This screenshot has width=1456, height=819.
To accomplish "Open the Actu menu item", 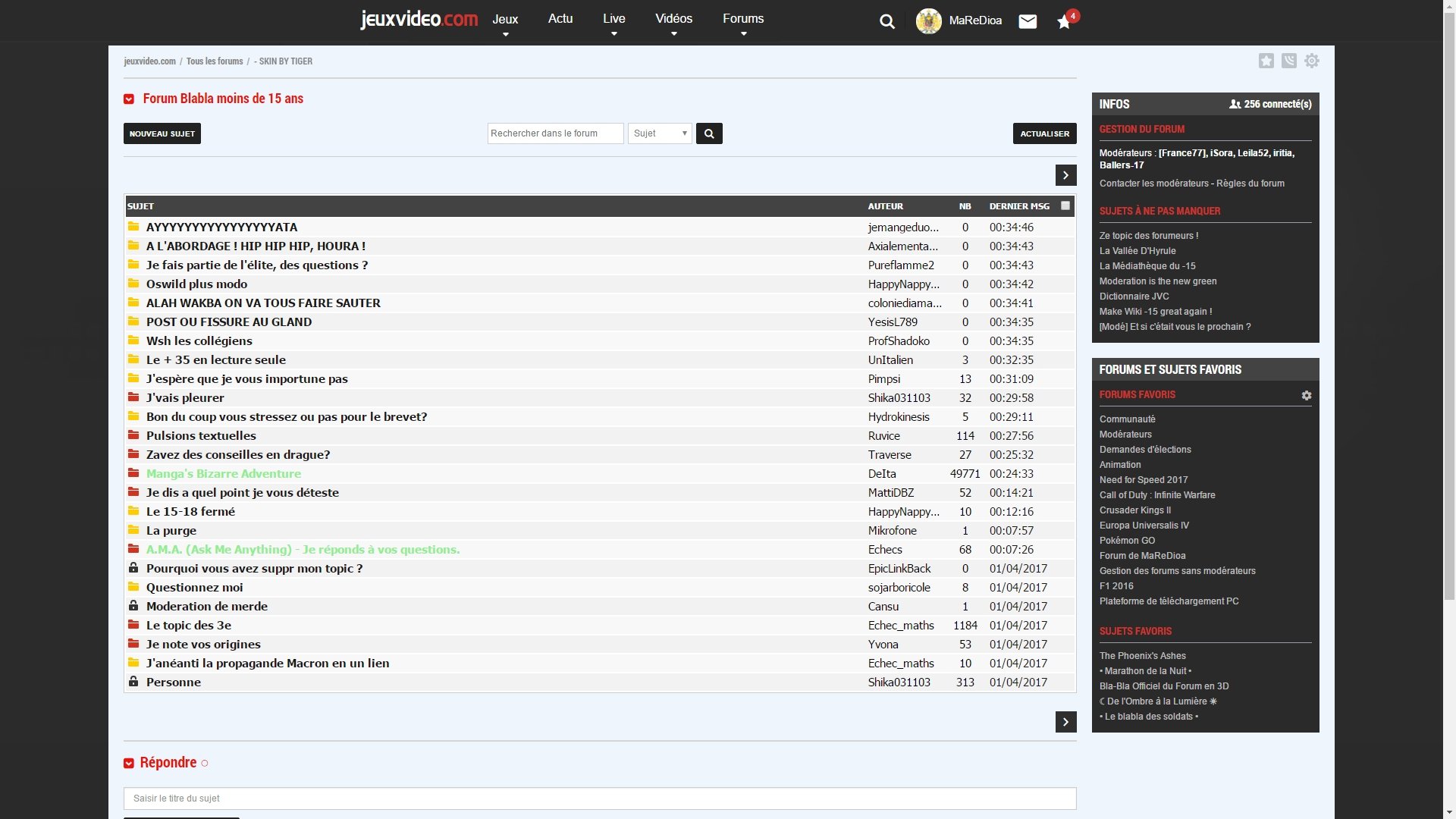I will click(560, 19).
